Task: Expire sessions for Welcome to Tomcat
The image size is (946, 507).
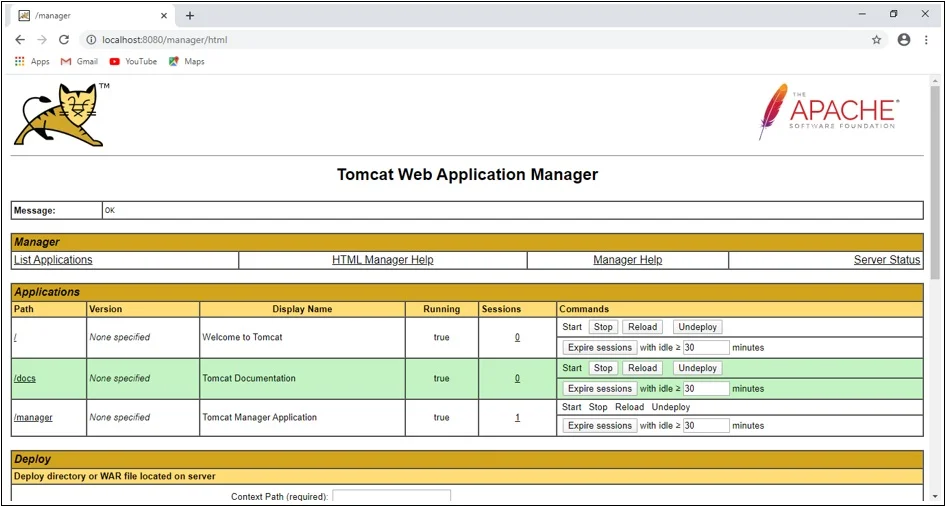Action: (x=600, y=348)
